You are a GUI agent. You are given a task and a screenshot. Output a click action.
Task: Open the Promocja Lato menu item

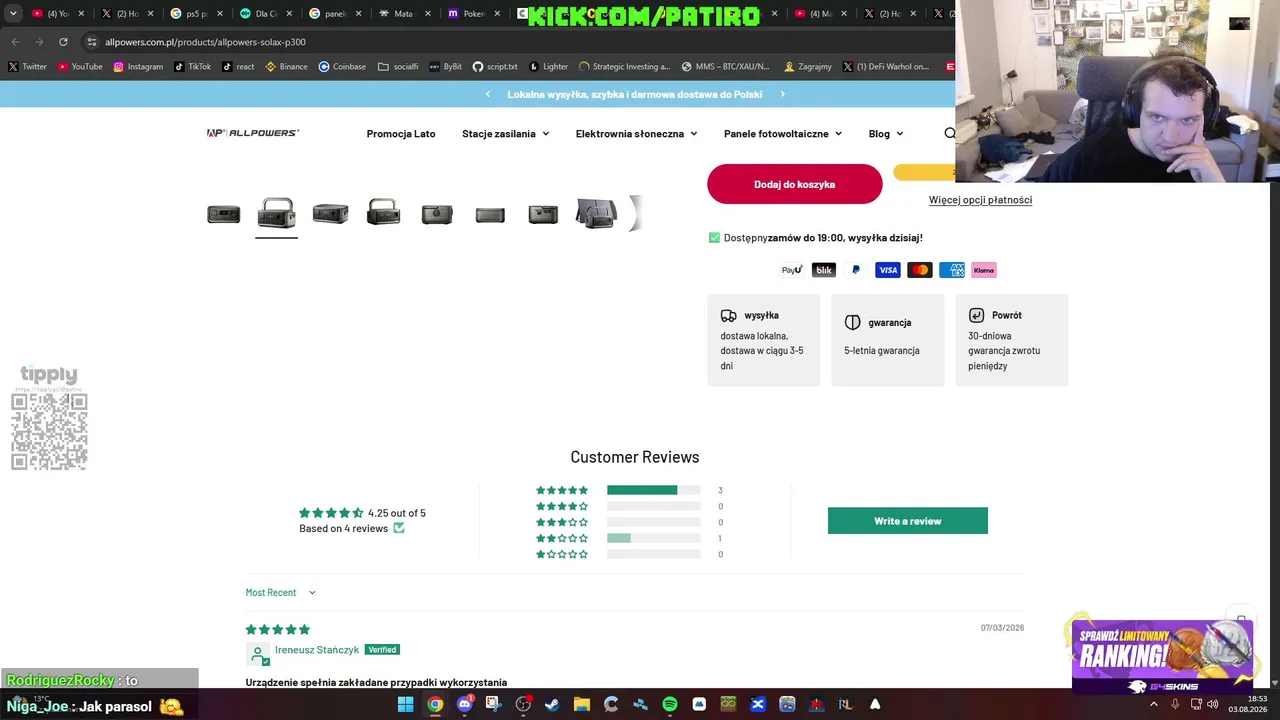point(401,134)
